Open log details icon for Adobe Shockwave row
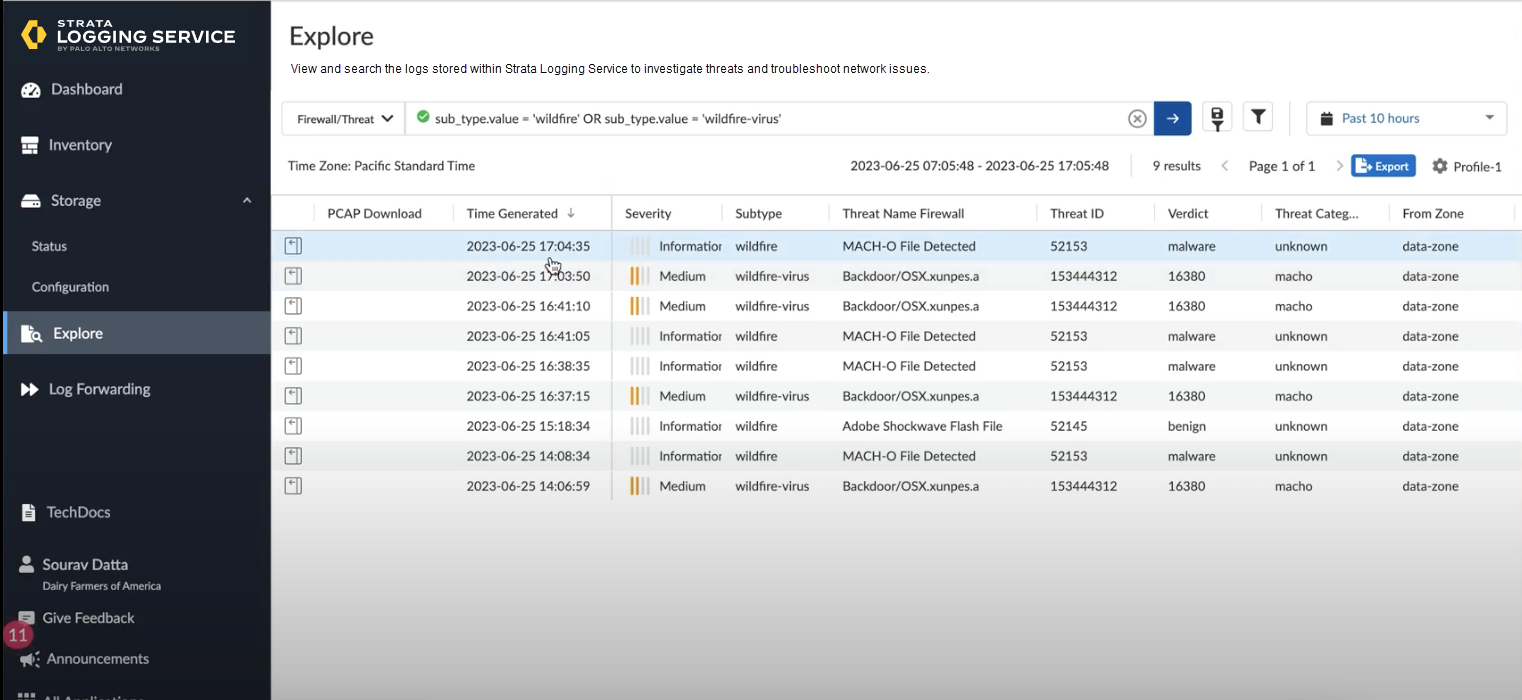Viewport: 1522px width, 700px height. (x=293, y=426)
